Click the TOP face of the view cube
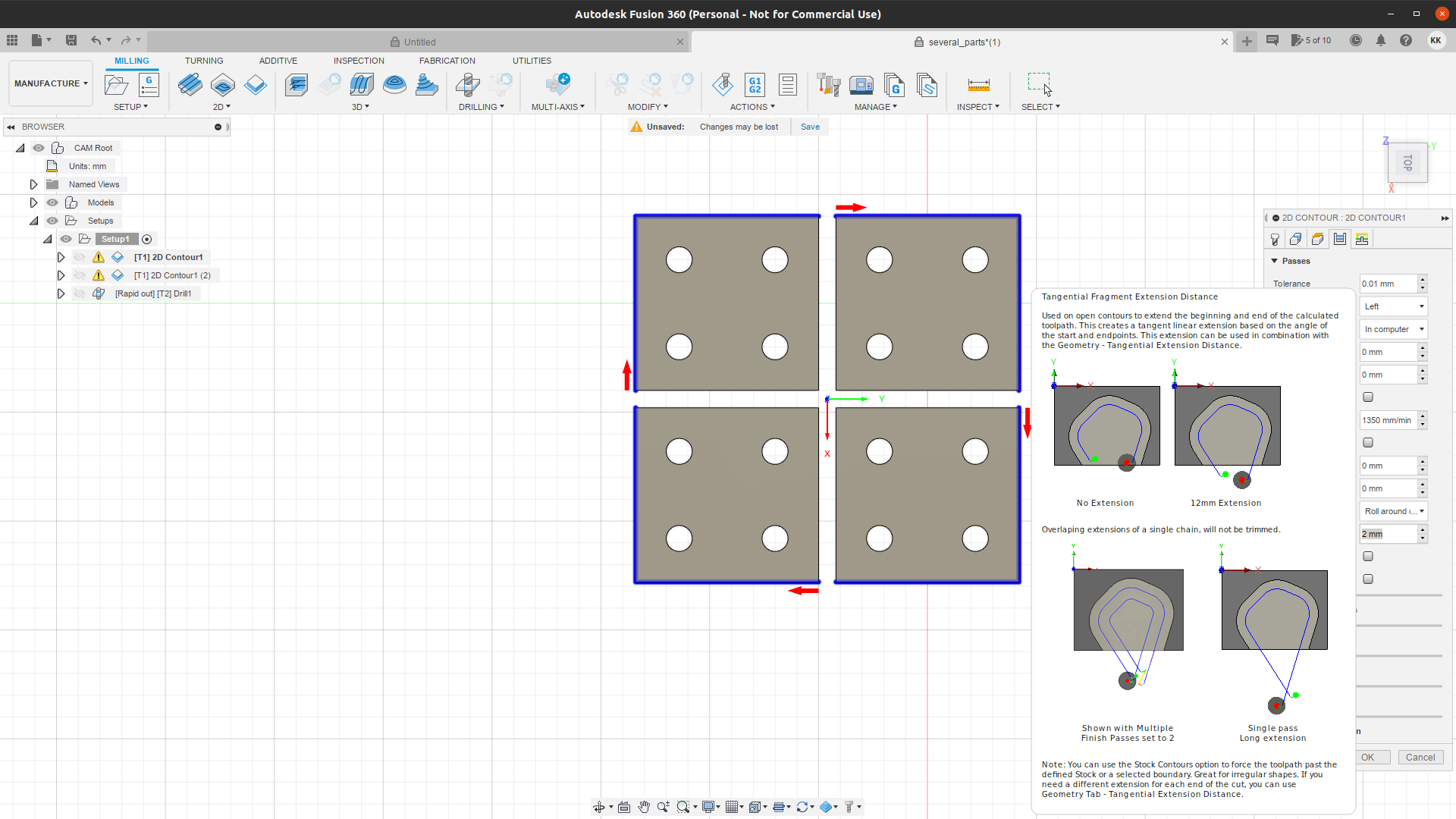The image size is (1456, 819). pyautogui.click(x=1407, y=162)
